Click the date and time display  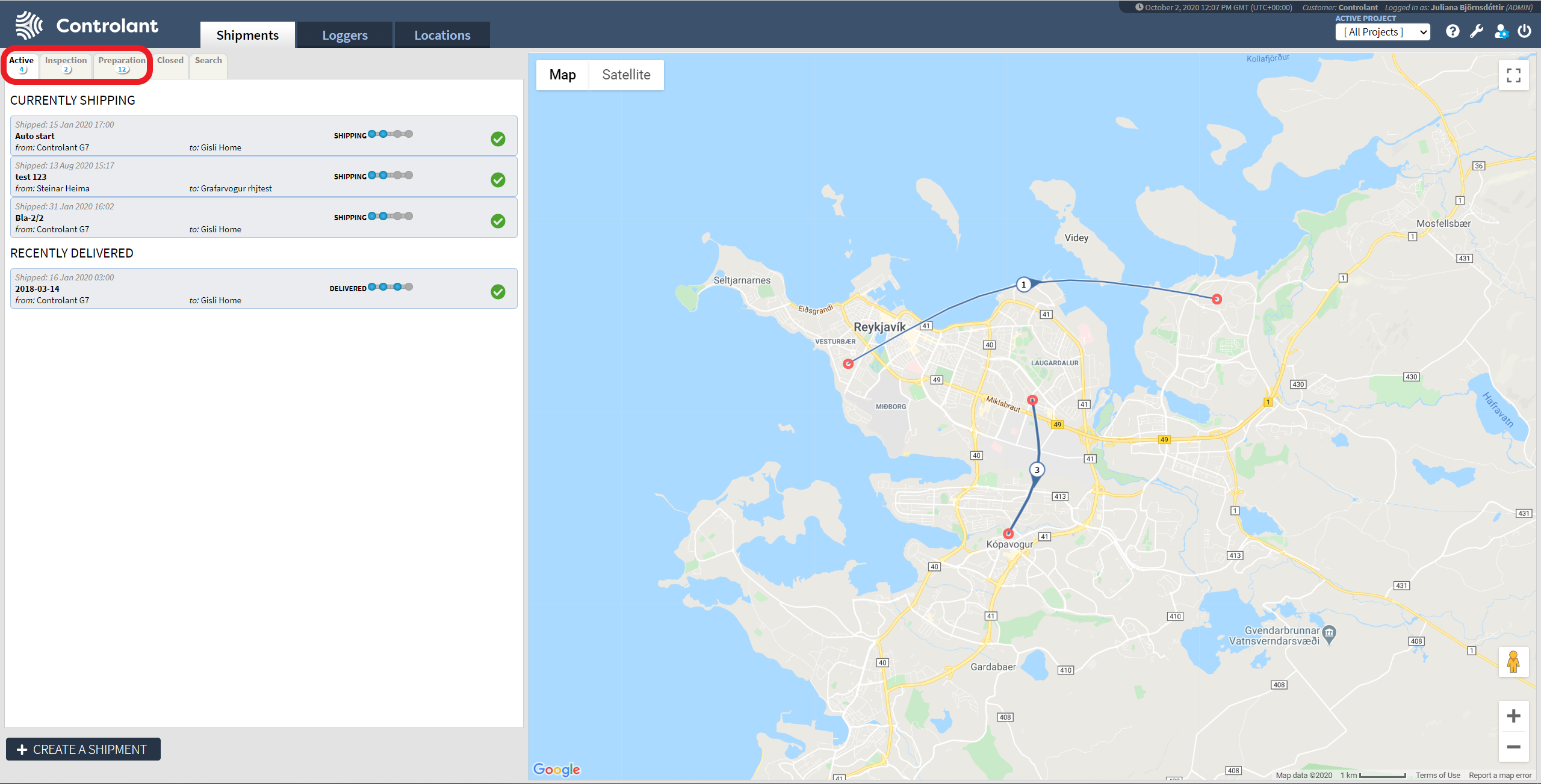point(1214,7)
